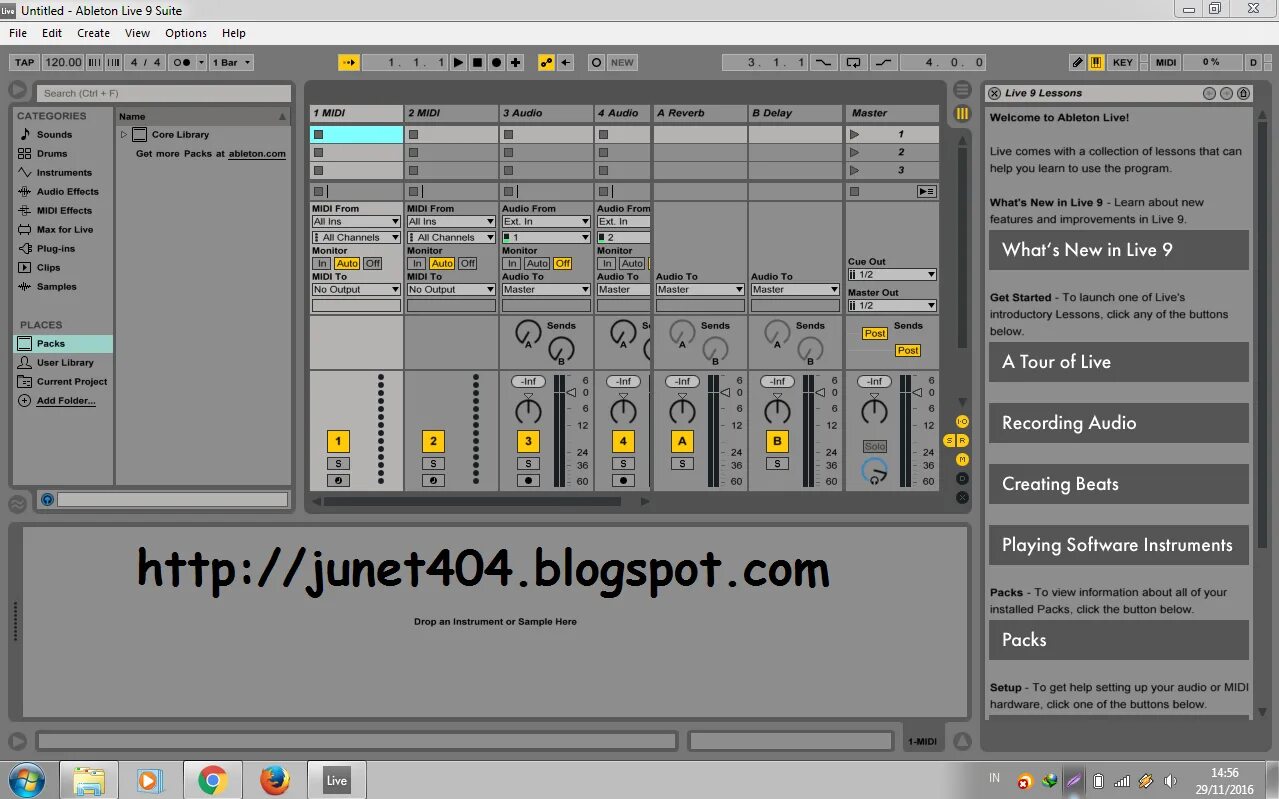Screen dimensions: 1279x799
Task: Toggle the Punch-Out switch
Action: tap(883, 62)
